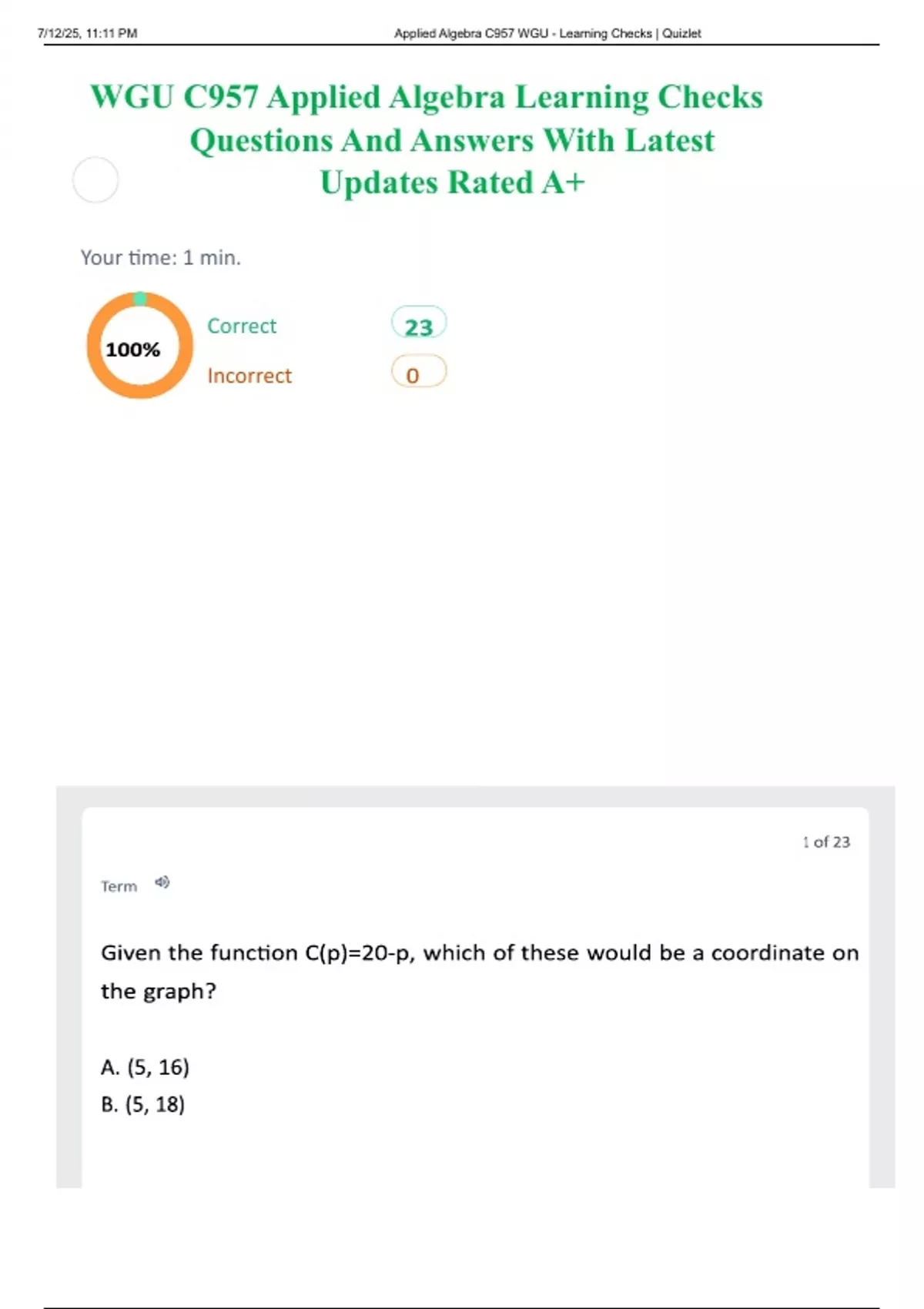
Task: Click the 7/12/25, 11:11 PM timestamp
Action: [x=87, y=33]
